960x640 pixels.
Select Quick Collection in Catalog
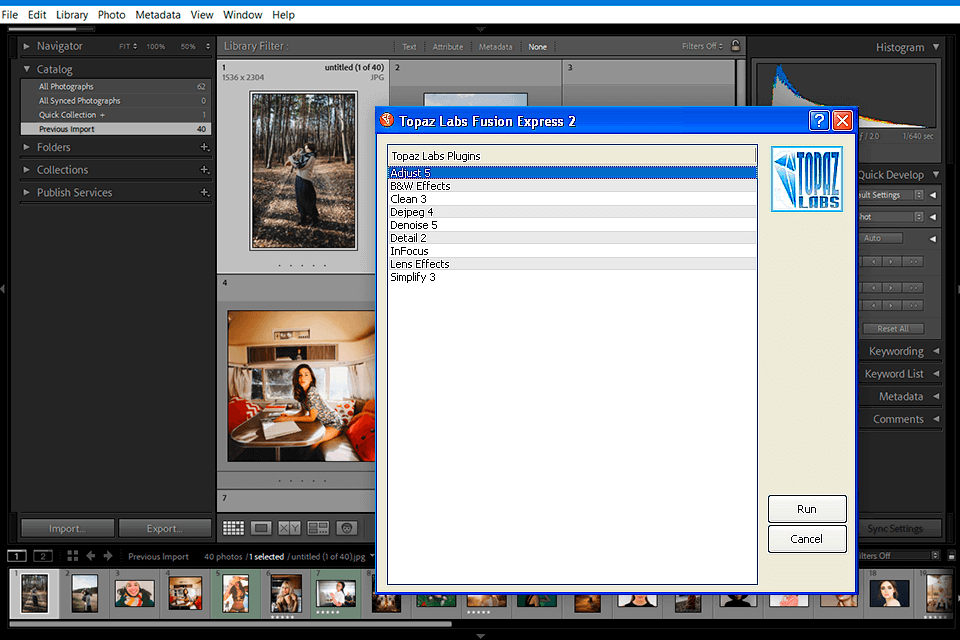coord(116,115)
